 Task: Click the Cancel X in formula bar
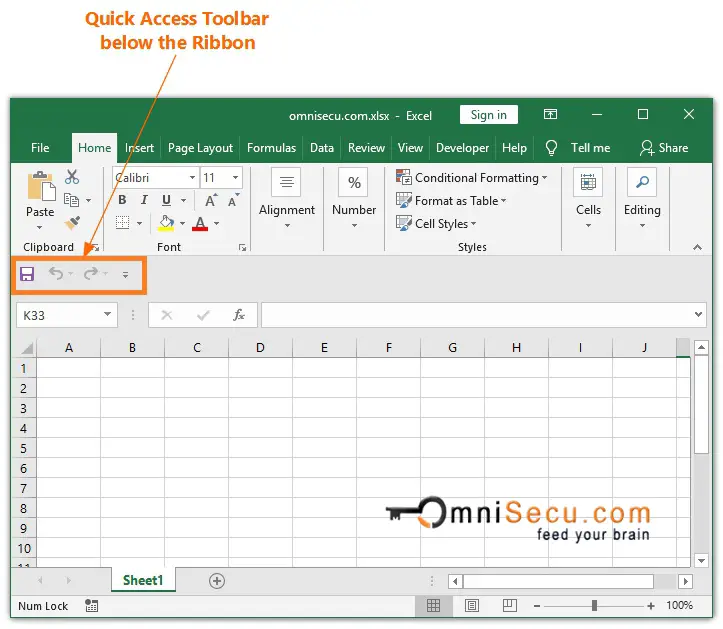167,315
